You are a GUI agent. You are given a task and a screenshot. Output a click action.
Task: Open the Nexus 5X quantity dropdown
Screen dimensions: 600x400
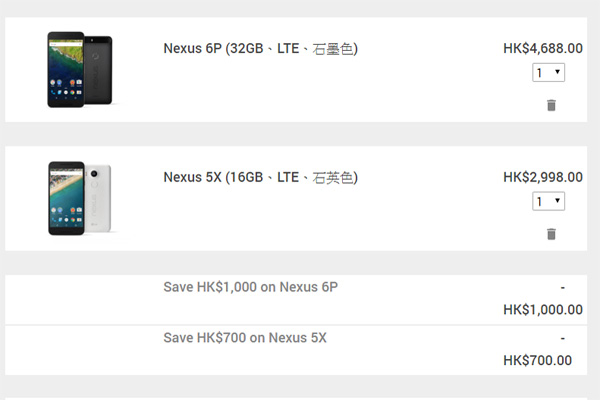(548, 201)
